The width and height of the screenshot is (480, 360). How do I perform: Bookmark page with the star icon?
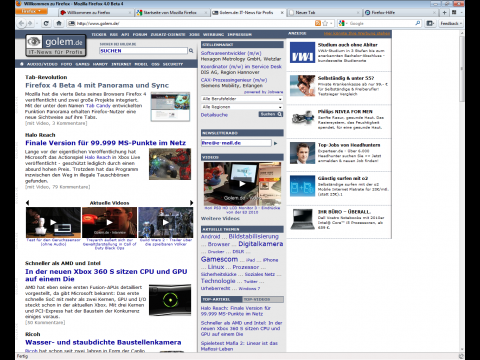pos(325,23)
